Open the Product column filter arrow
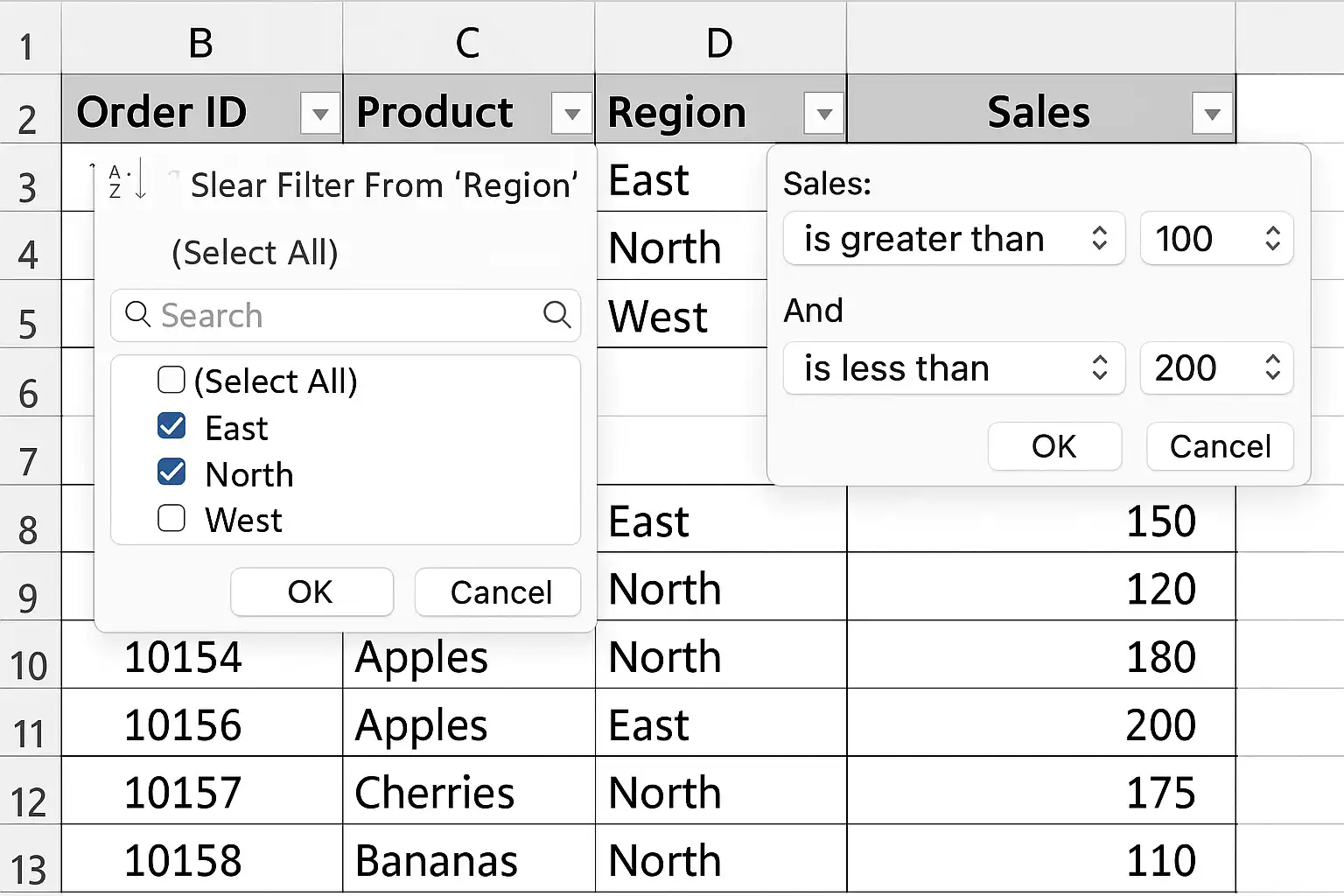Screen dimensions: 1344x896 (572, 114)
